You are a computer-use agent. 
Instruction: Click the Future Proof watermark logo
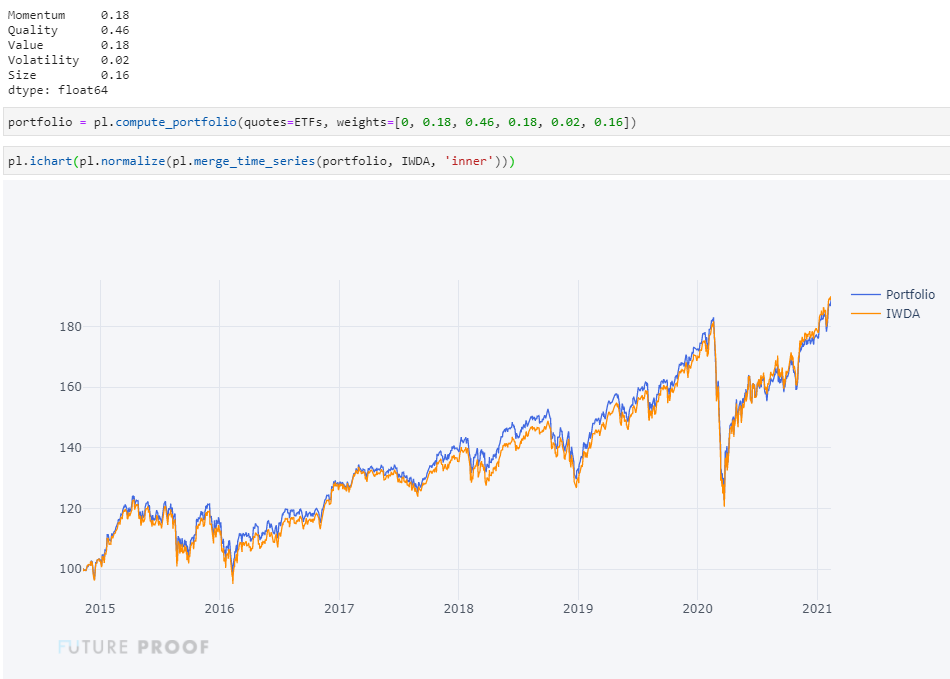[133, 647]
